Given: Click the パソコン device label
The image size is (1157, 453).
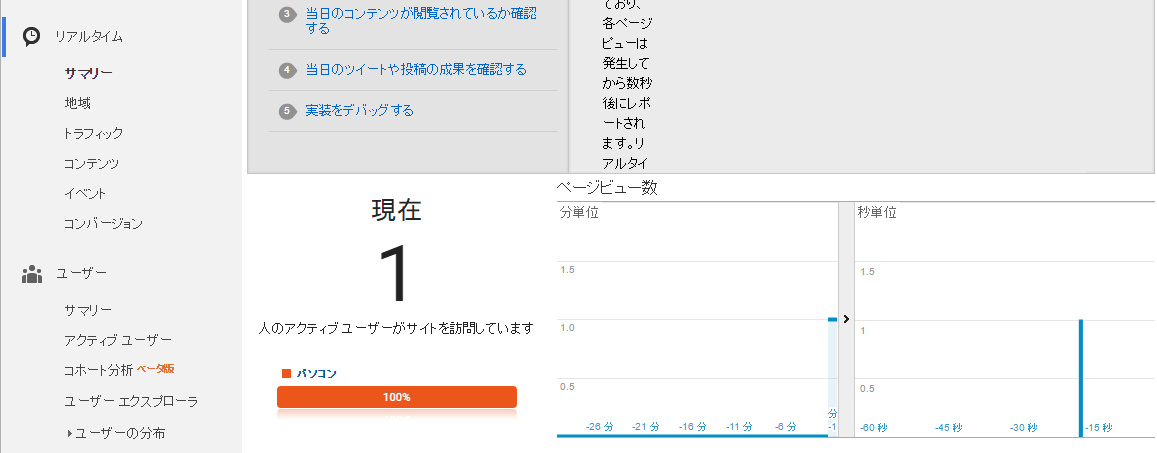Looking at the screenshot, I should point(317,373).
